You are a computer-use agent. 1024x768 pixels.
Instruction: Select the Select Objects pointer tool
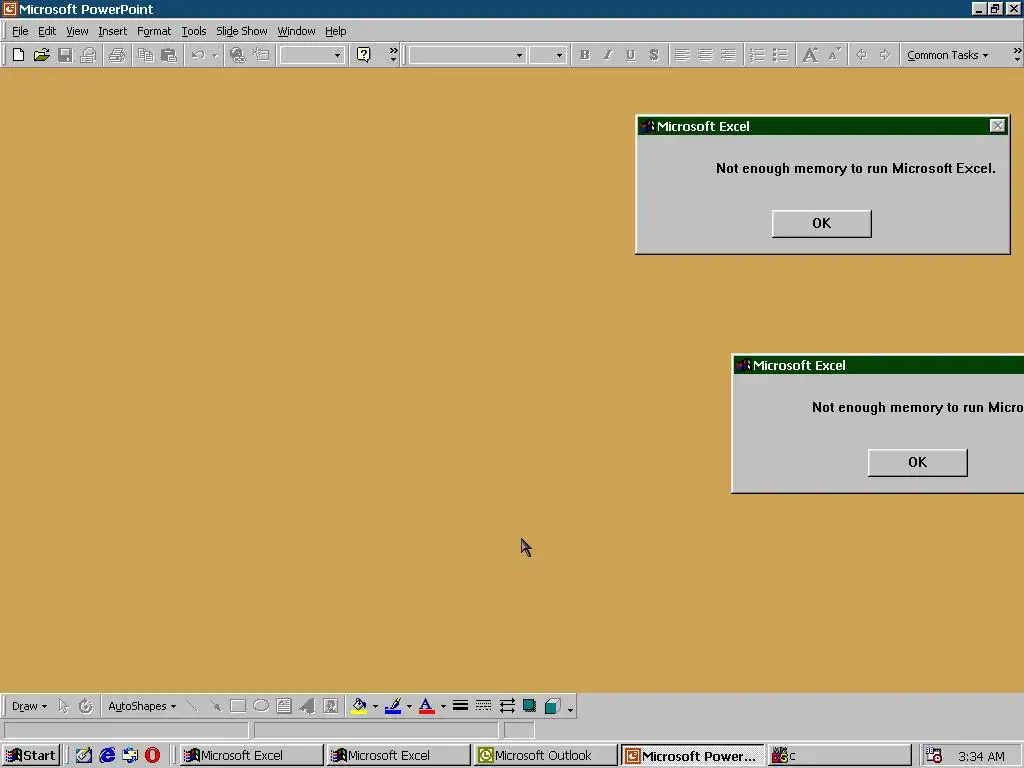pos(63,706)
